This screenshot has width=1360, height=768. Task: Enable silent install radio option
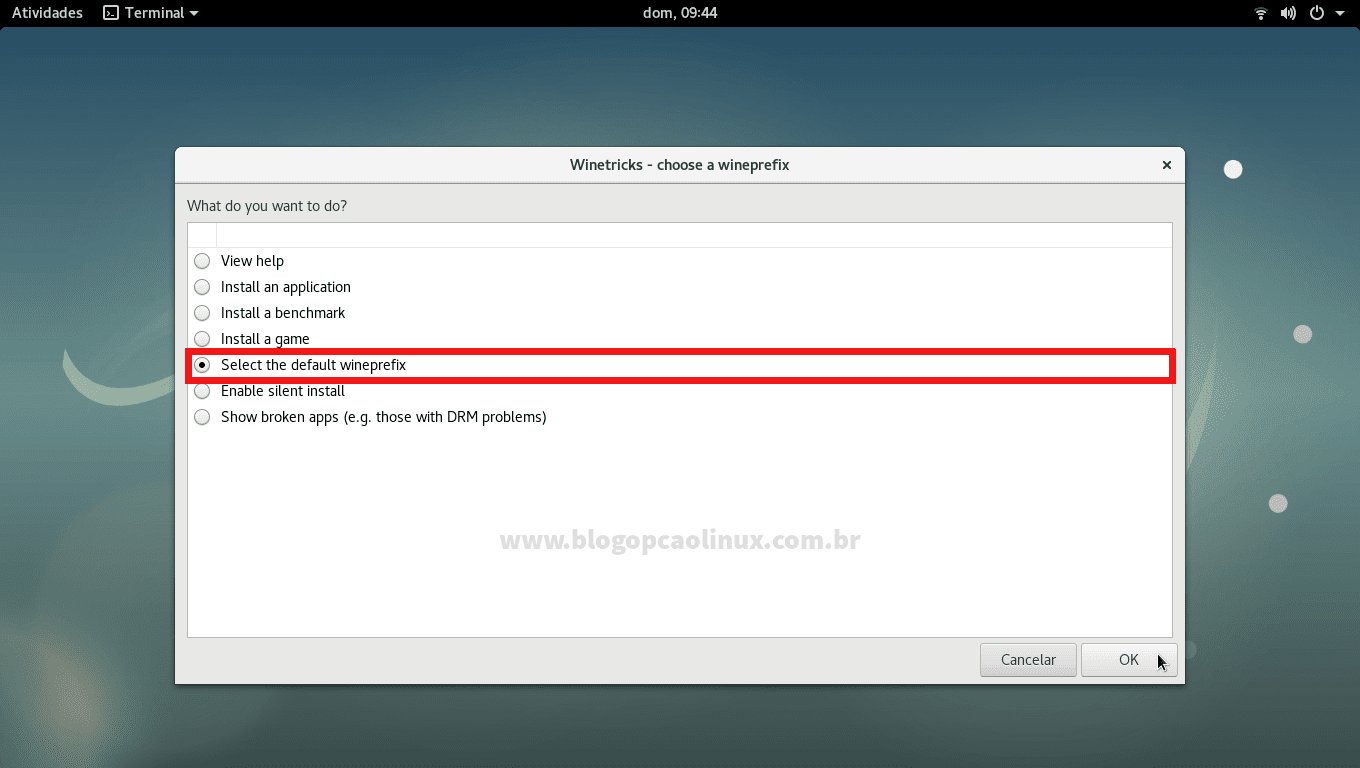tap(202, 391)
